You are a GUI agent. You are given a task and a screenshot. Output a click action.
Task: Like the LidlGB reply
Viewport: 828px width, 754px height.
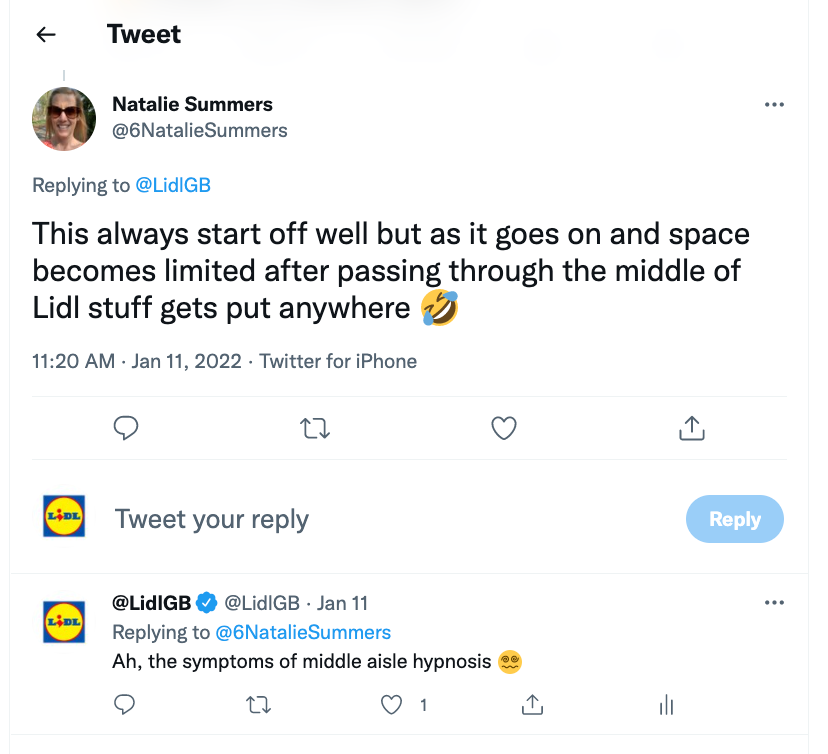coord(393,705)
